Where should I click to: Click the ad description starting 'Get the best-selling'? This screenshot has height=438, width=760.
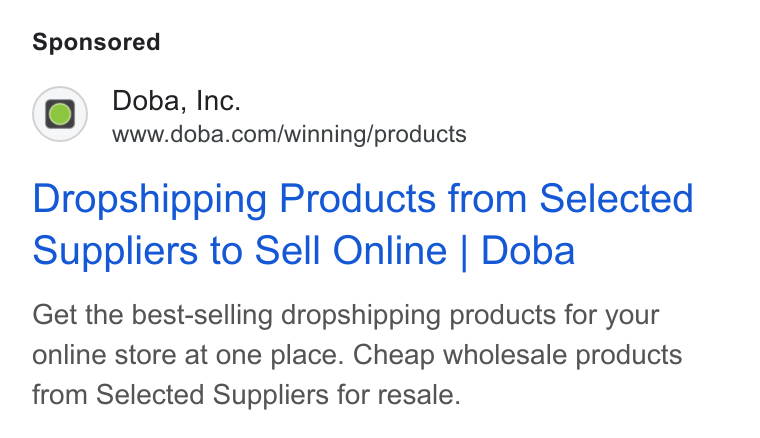pos(357,355)
